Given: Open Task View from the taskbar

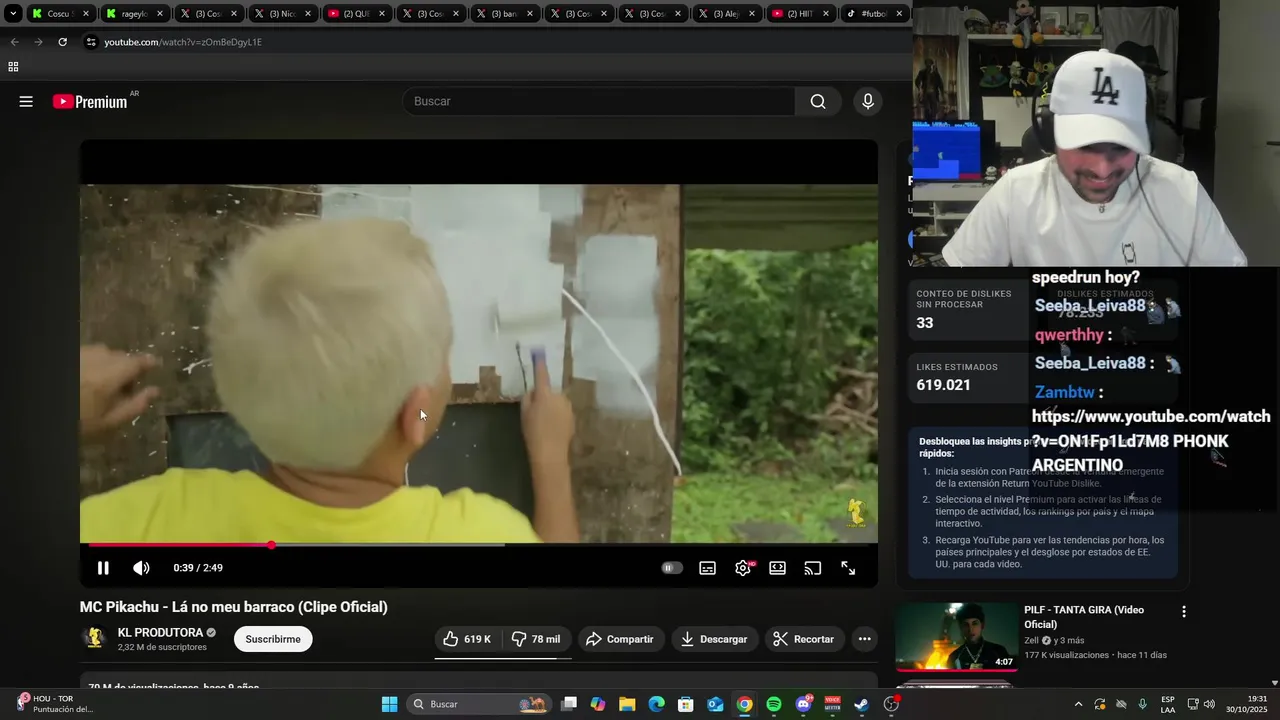Looking at the screenshot, I should (x=569, y=704).
